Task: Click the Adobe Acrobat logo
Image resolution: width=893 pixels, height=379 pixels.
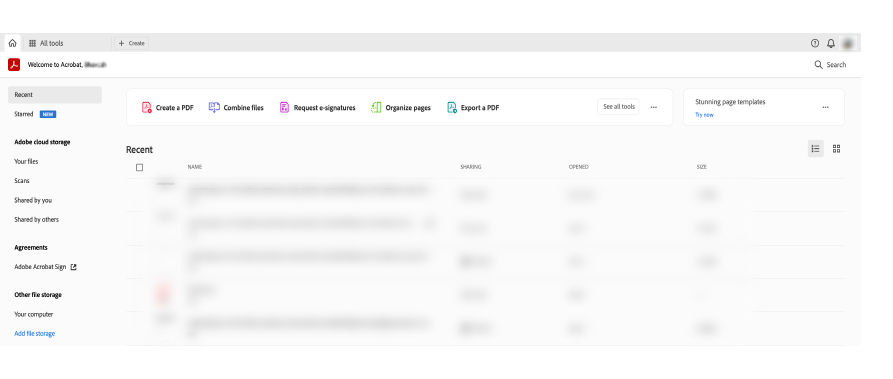Action: pos(14,64)
